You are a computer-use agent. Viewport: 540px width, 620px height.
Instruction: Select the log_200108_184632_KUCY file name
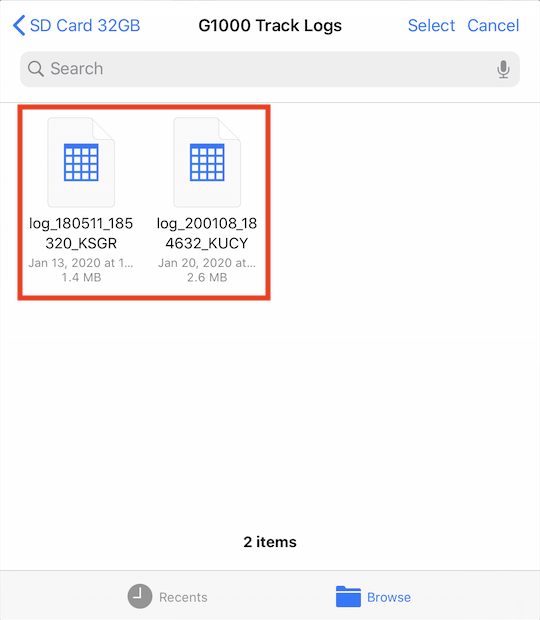207,233
